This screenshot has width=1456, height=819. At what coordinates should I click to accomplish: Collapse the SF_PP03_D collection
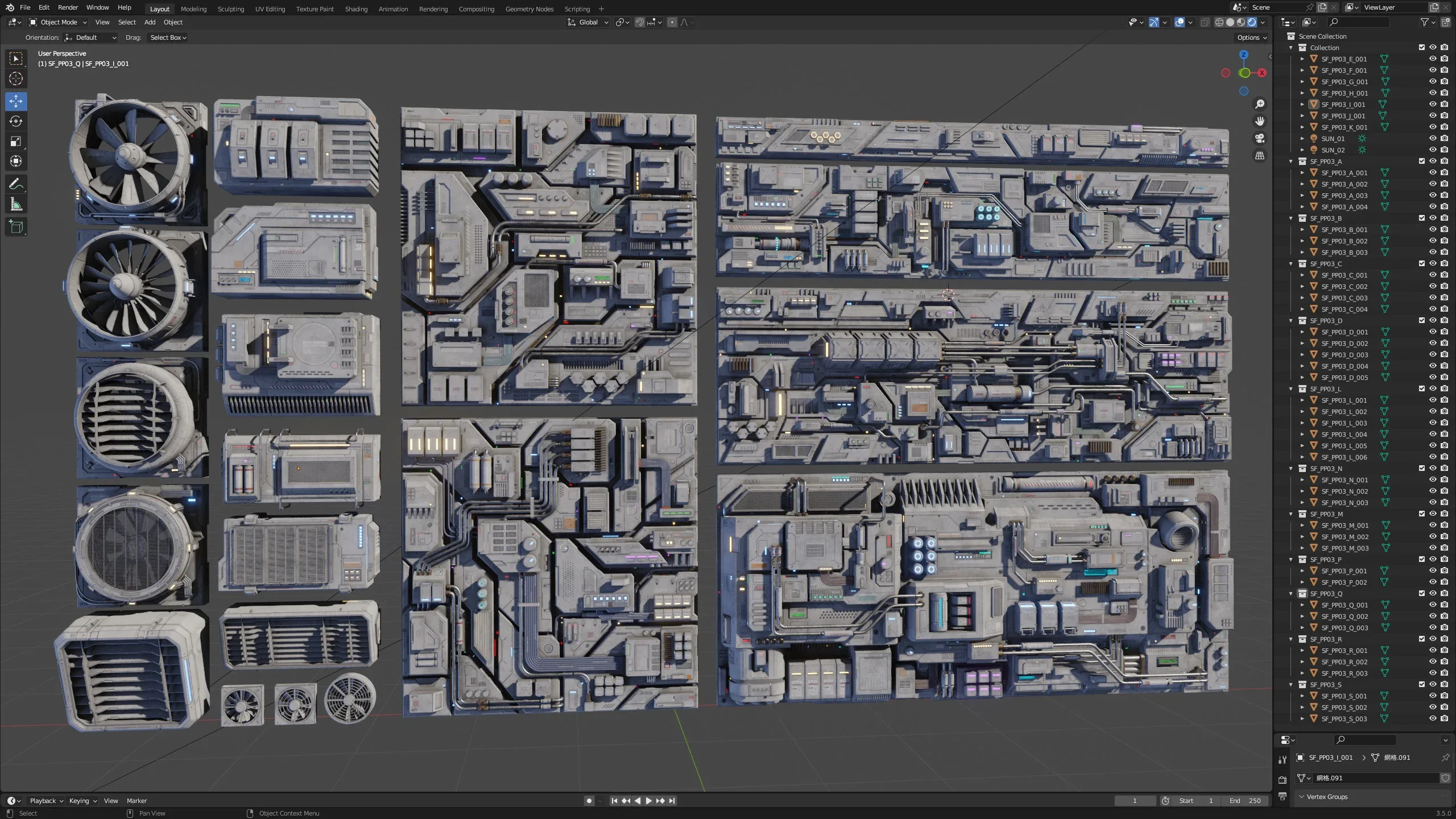[1291, 321]
